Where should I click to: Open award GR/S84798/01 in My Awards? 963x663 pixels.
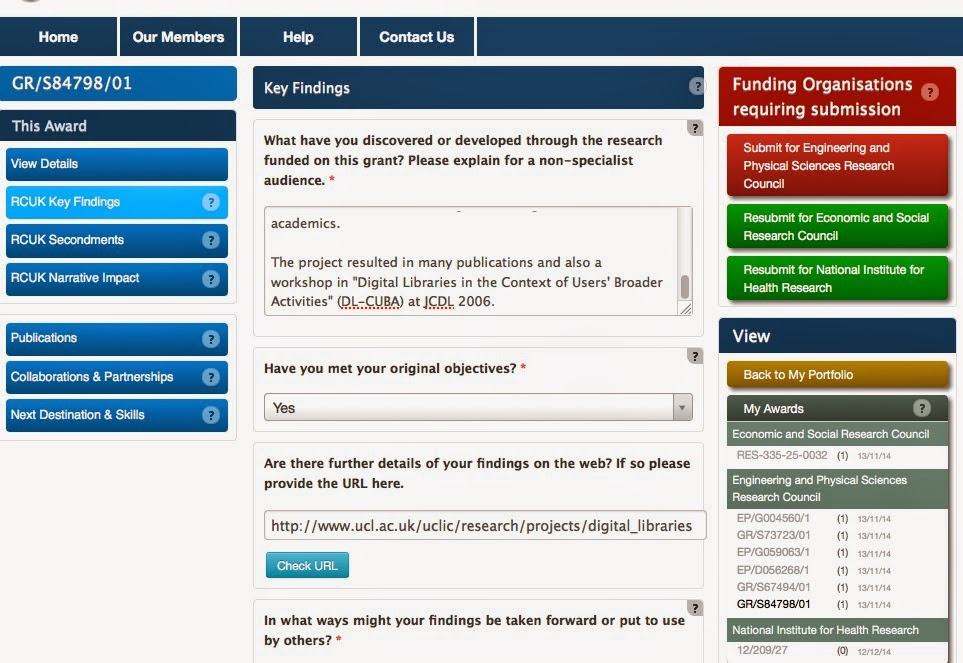click(773, 604)
